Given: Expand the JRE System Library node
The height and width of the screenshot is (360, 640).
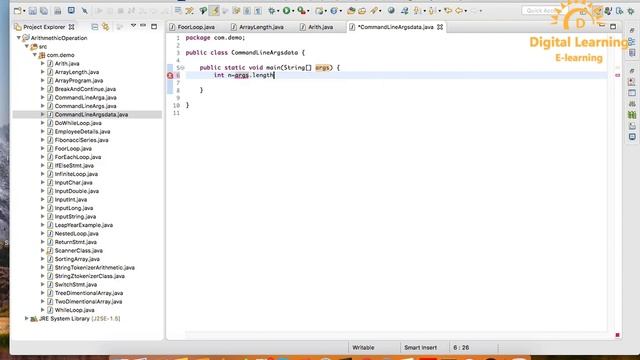Looking at the screenshot, I should point(27,318).
